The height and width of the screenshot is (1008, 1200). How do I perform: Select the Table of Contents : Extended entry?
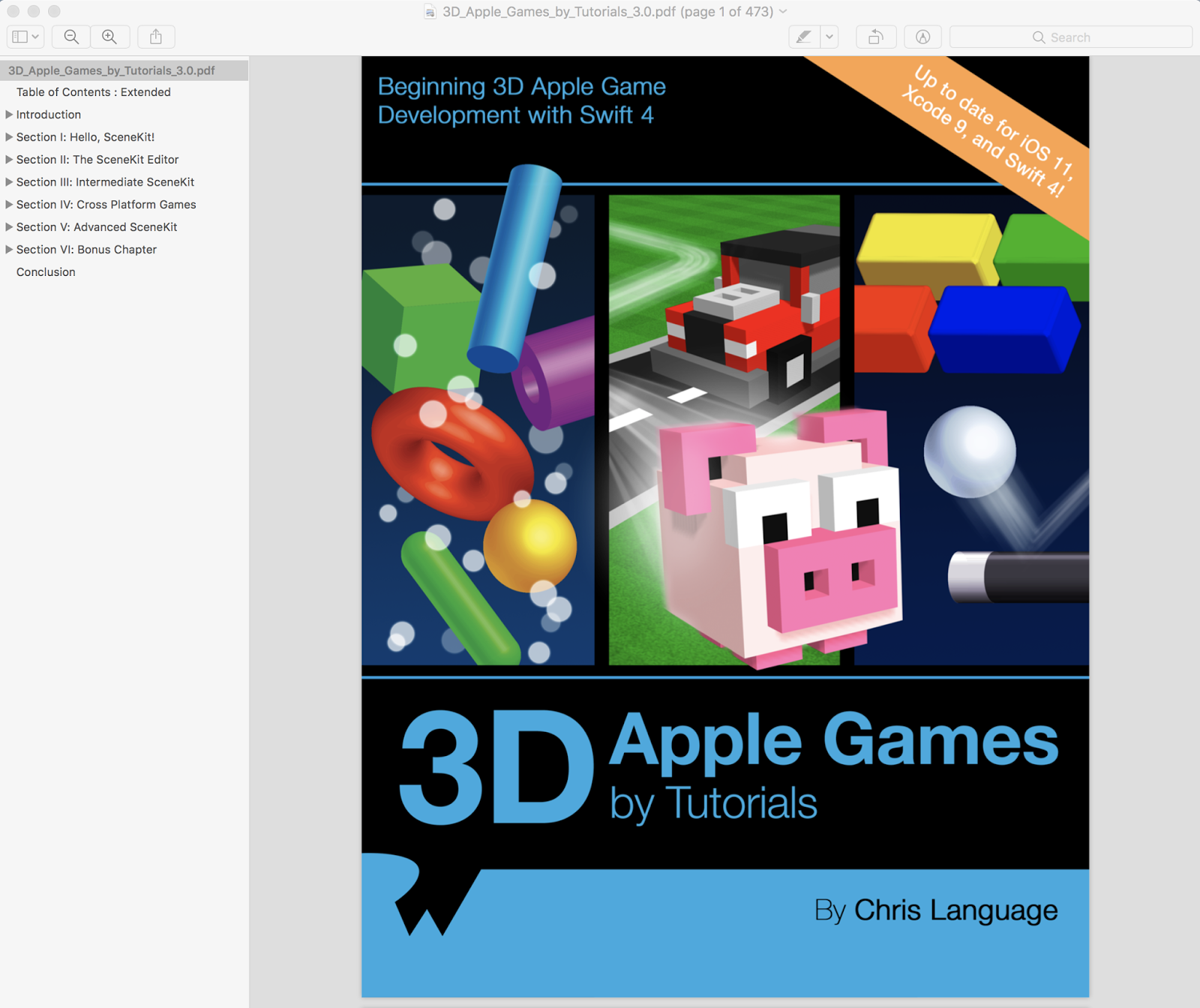(93, 91)
